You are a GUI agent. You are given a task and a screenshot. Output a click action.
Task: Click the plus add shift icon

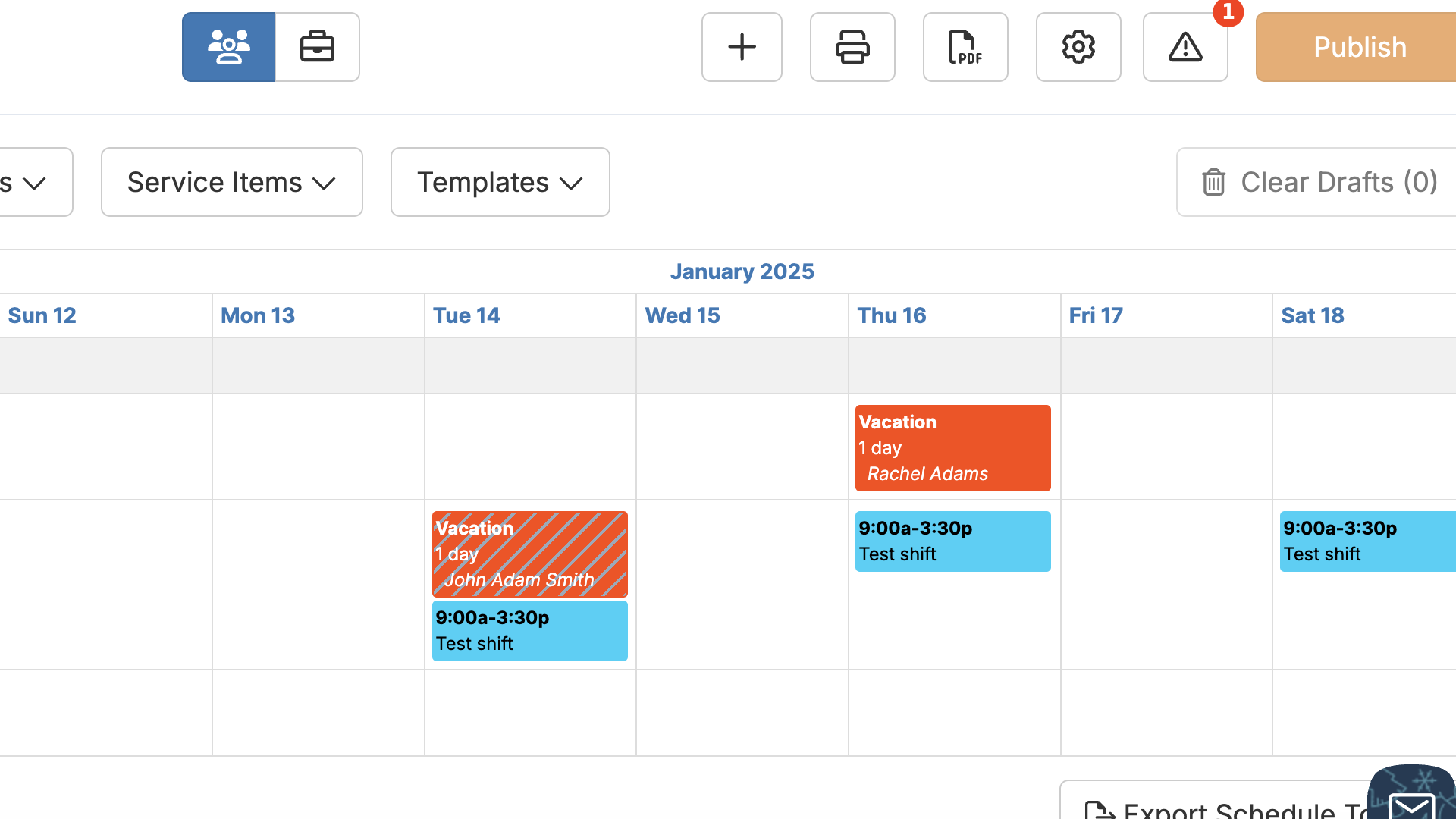click(742, 47)
